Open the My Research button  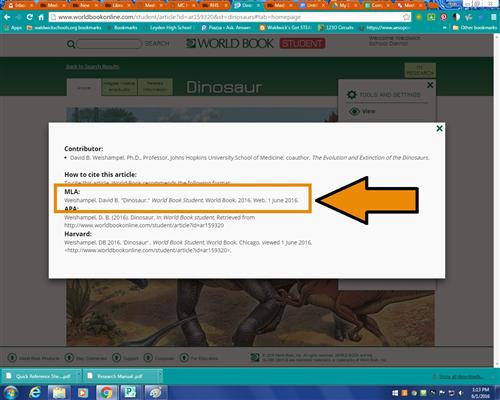420,70
